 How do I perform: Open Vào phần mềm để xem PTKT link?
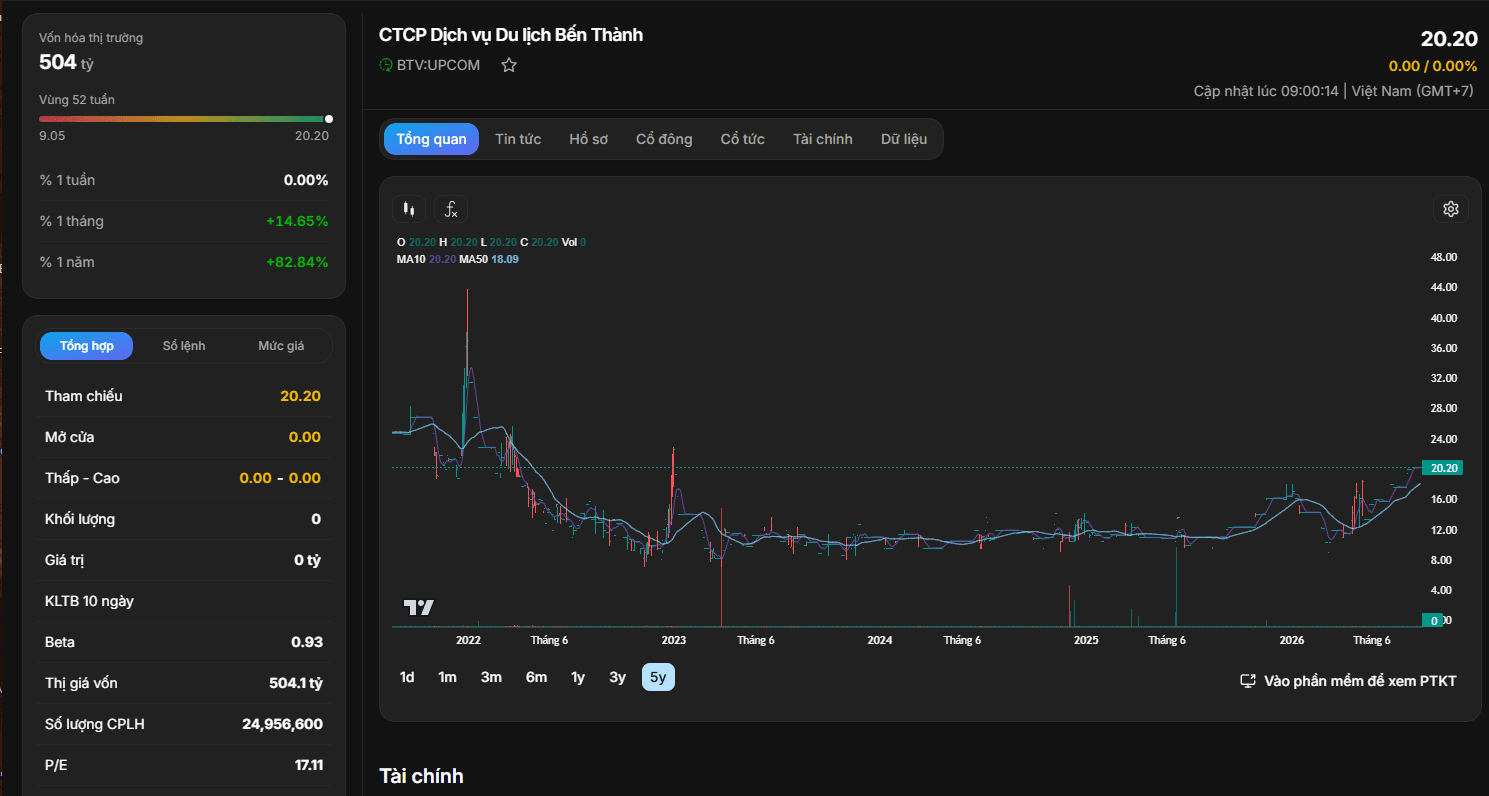[1348, 681]
